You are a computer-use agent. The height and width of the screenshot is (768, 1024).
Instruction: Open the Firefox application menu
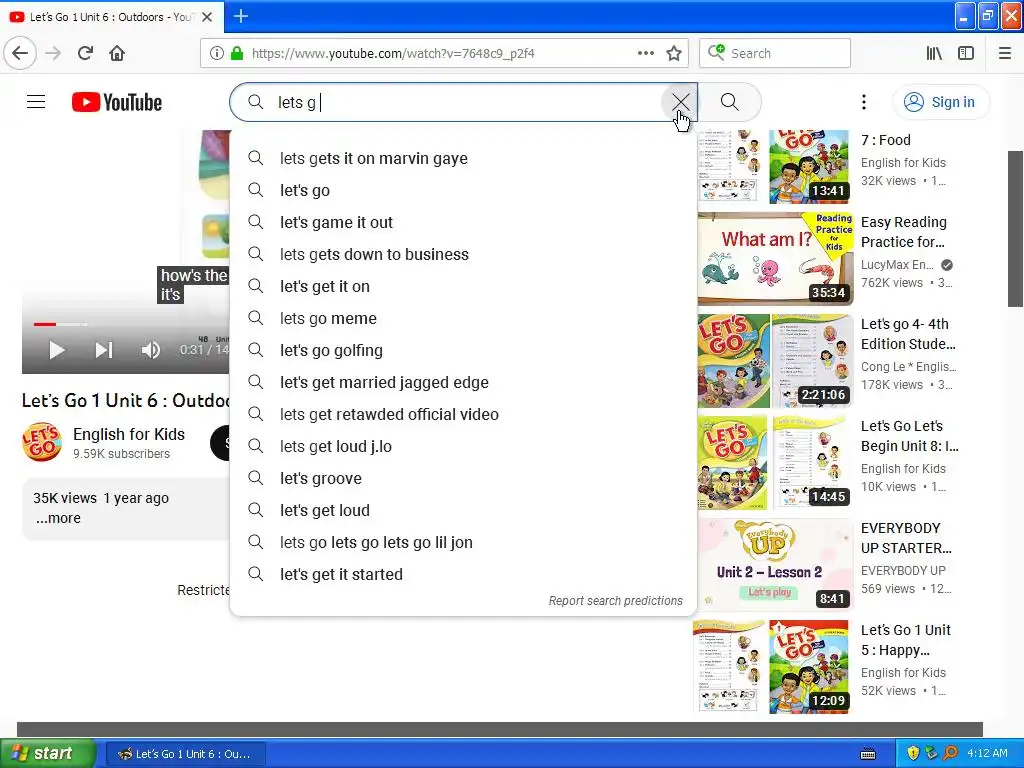pos(1005,54)
